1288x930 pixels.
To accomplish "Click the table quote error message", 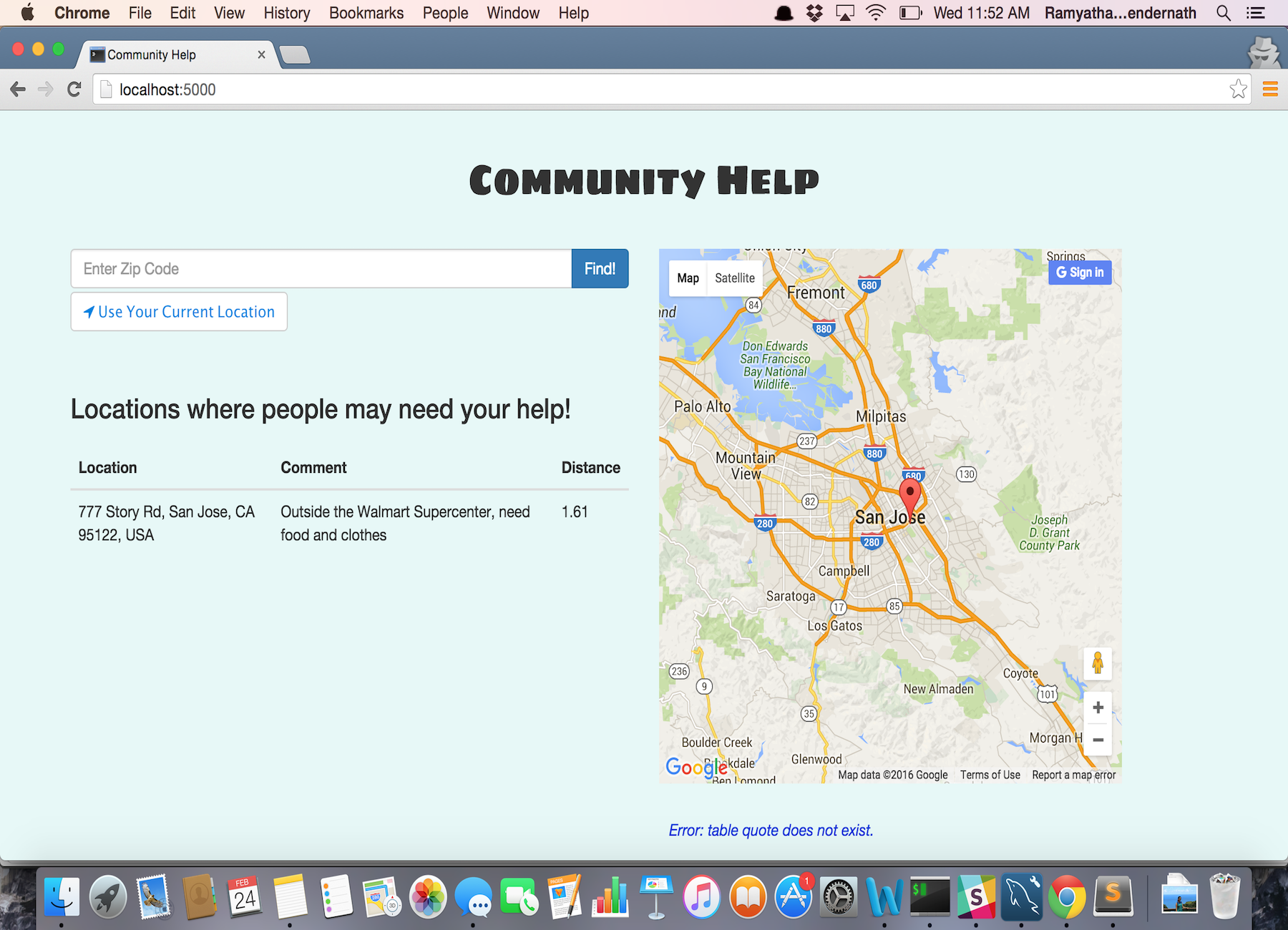I will click(x=771, y=830).
